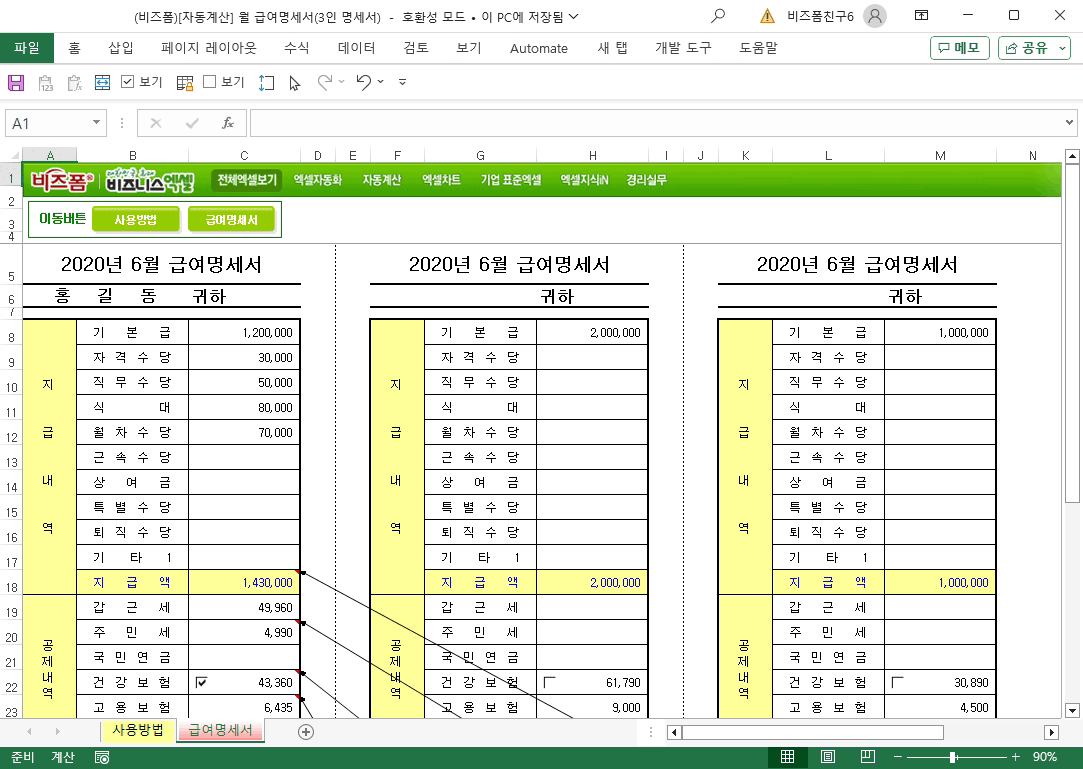
Task: Select the pointer arrow tool icon
Action: point(295,83)
